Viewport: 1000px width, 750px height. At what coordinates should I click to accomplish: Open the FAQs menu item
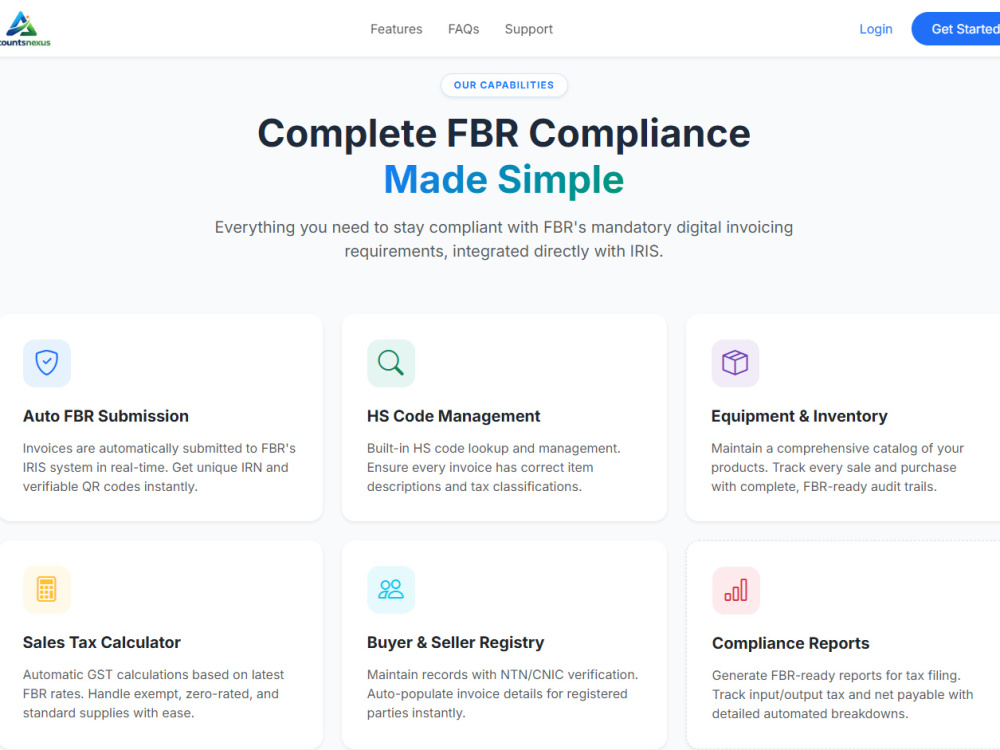click(x=463, y=29)
